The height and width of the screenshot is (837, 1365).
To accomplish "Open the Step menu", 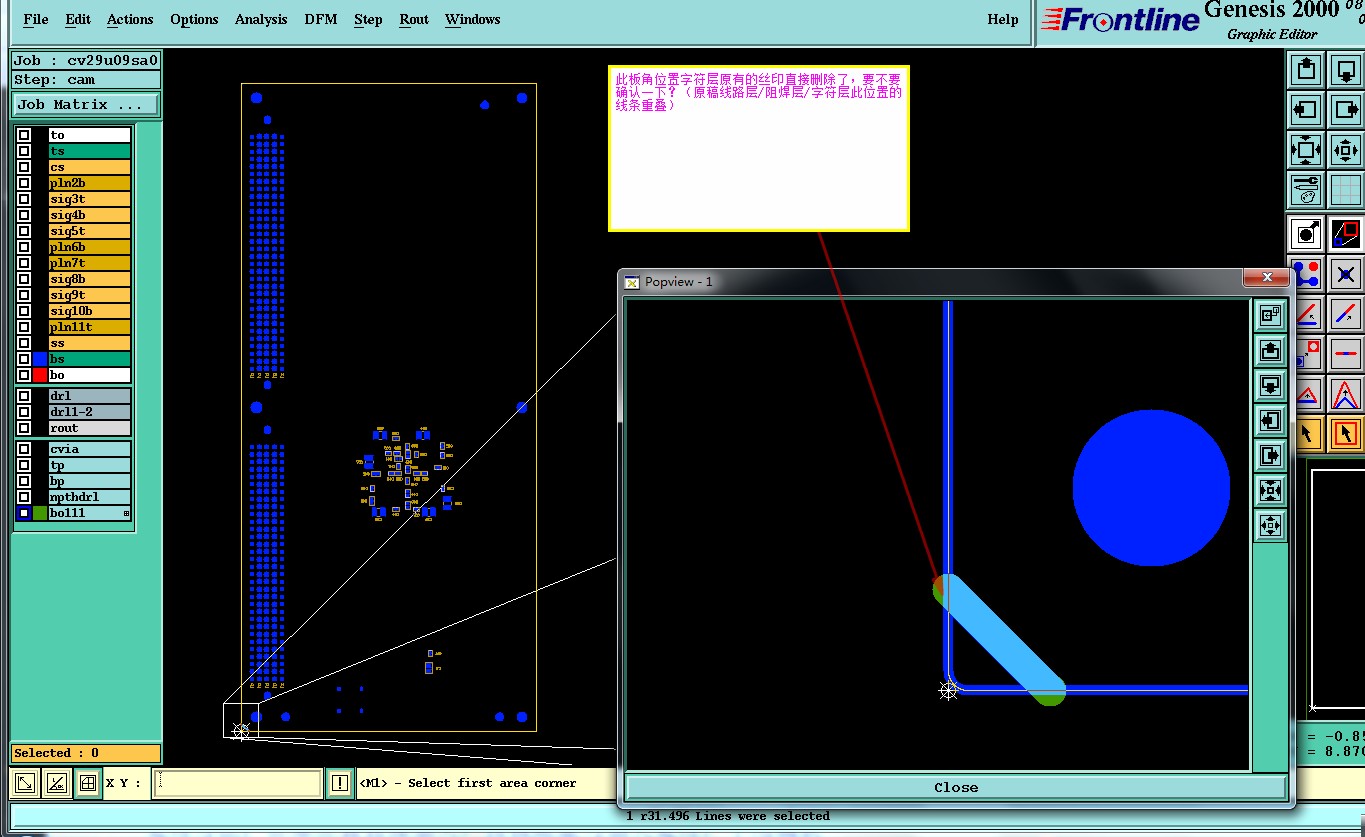I will tap(368, 19).
